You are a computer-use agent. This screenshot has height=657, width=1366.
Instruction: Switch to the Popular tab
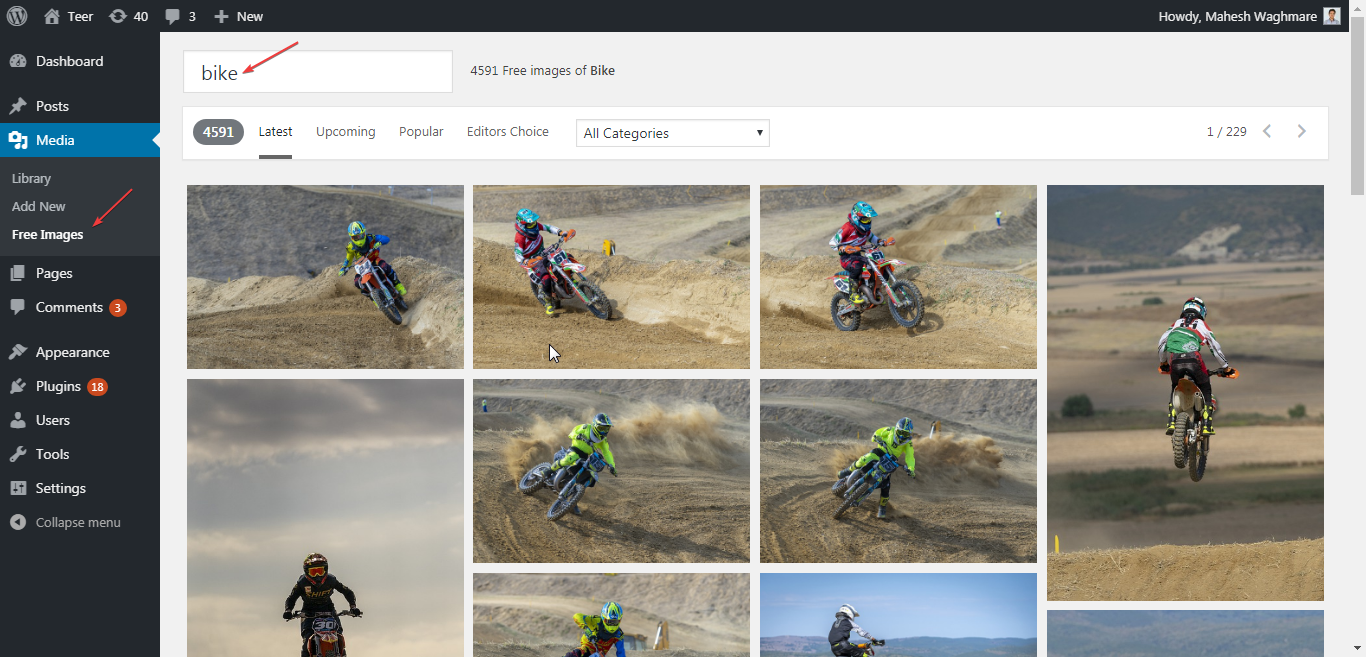[421, 131]
